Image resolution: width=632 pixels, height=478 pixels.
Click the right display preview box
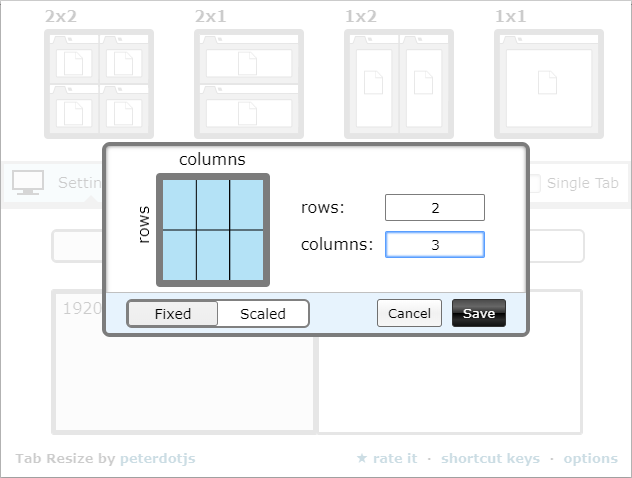(x=450, y=385)
